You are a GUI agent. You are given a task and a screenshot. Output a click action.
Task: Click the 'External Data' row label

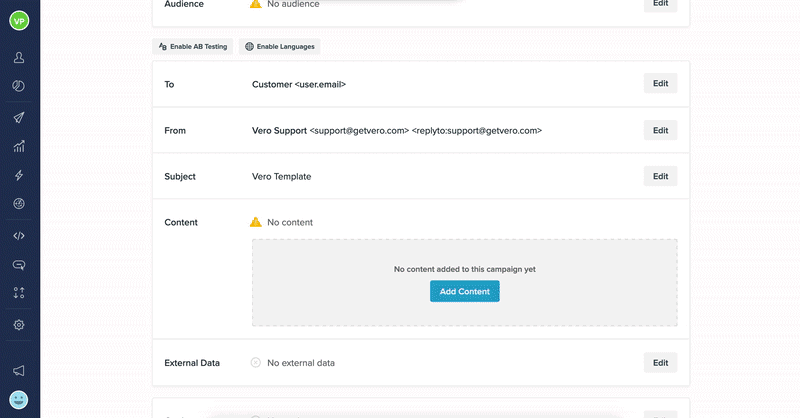192,363
